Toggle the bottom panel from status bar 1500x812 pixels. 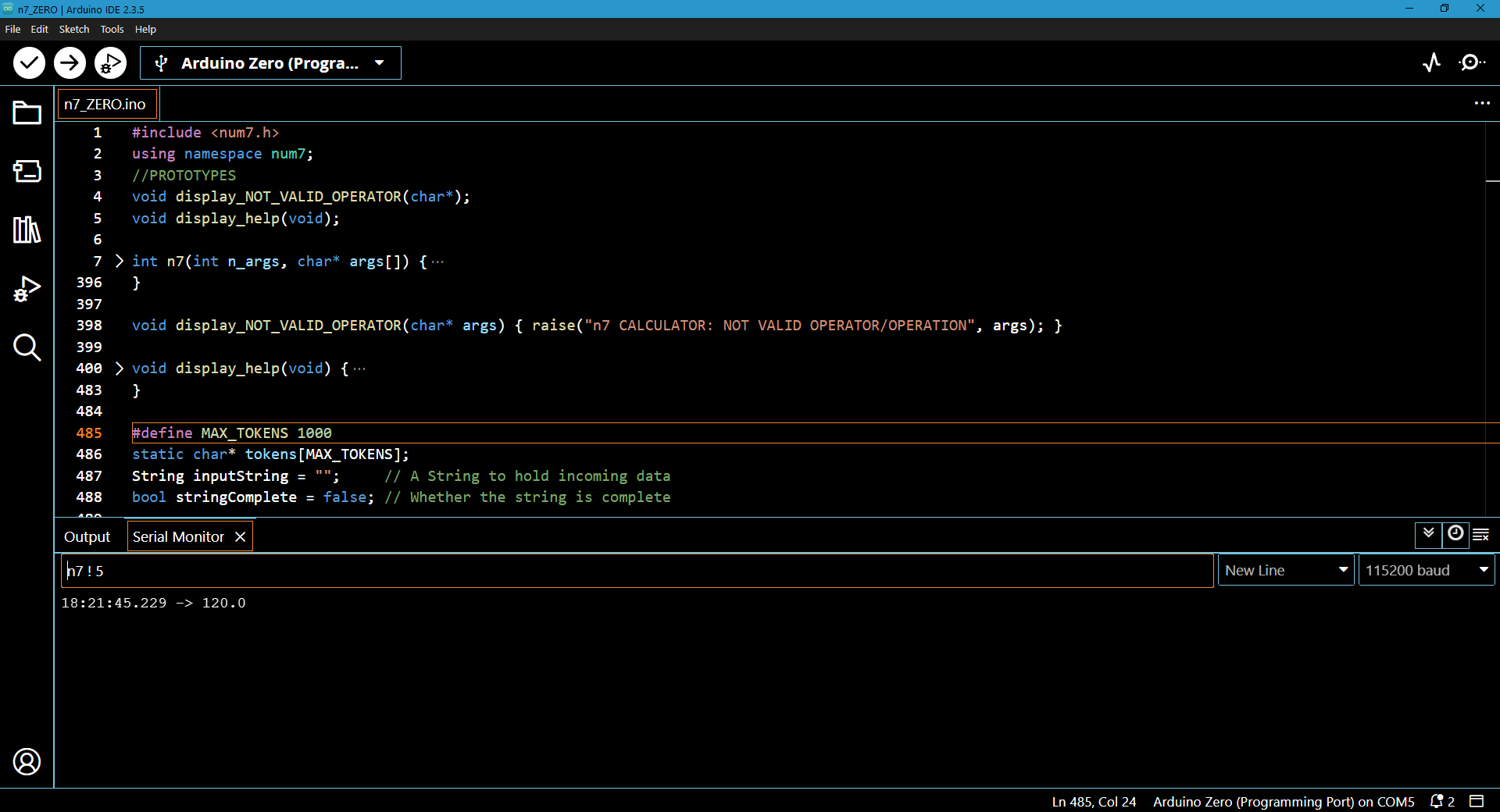pos(1477,801)
